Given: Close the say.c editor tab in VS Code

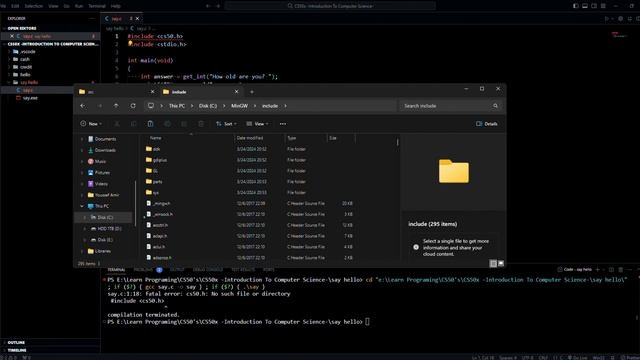Looking at the screenshot, I should (138, 18).
